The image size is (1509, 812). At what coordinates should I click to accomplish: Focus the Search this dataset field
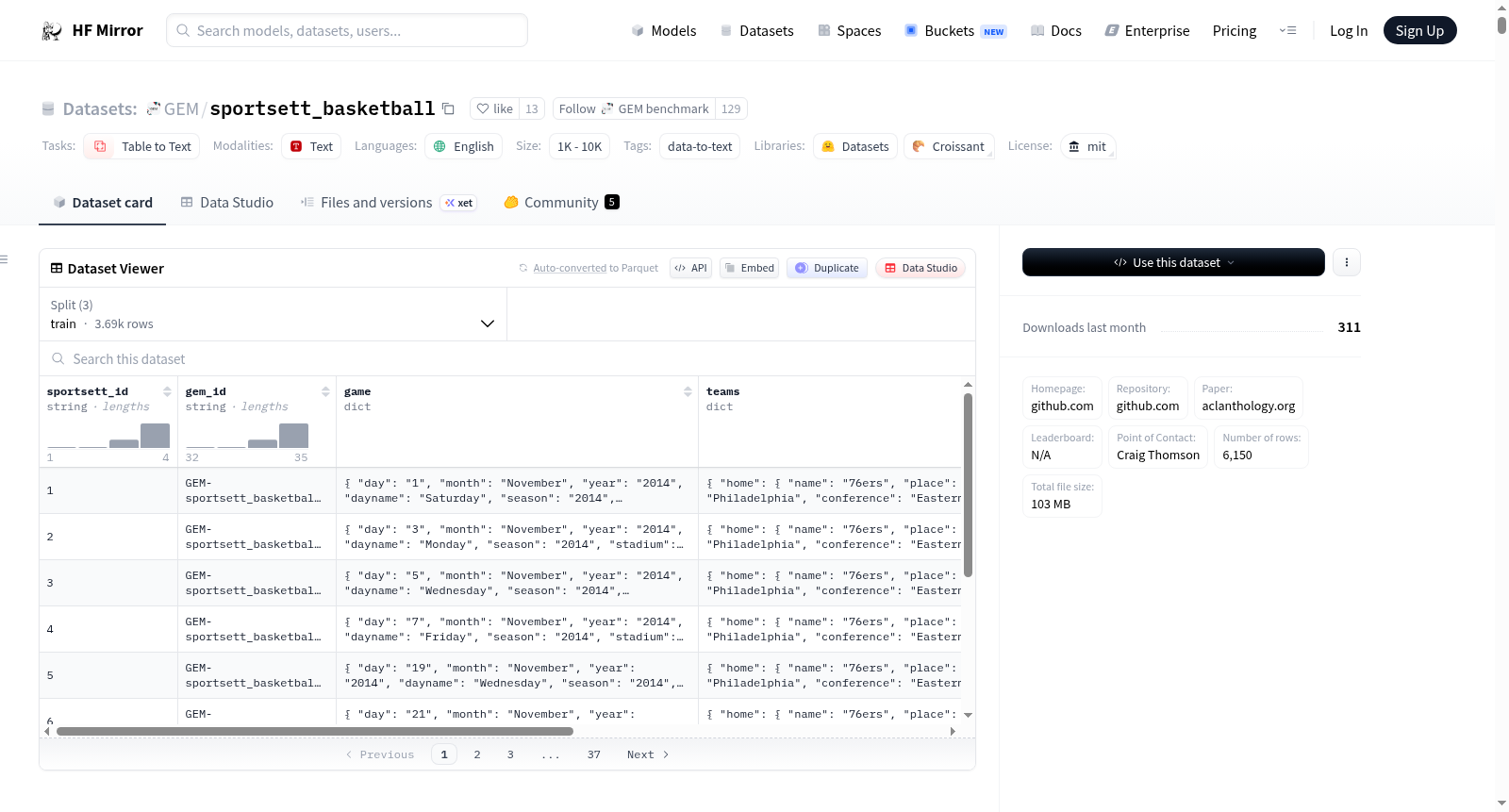tap(507, 358)
